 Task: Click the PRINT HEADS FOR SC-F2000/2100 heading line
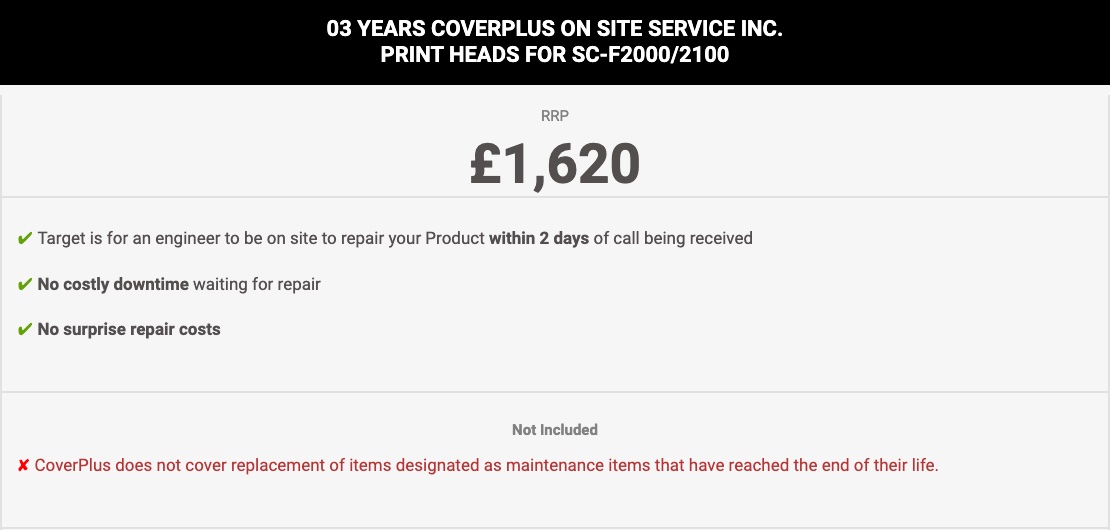555,55
